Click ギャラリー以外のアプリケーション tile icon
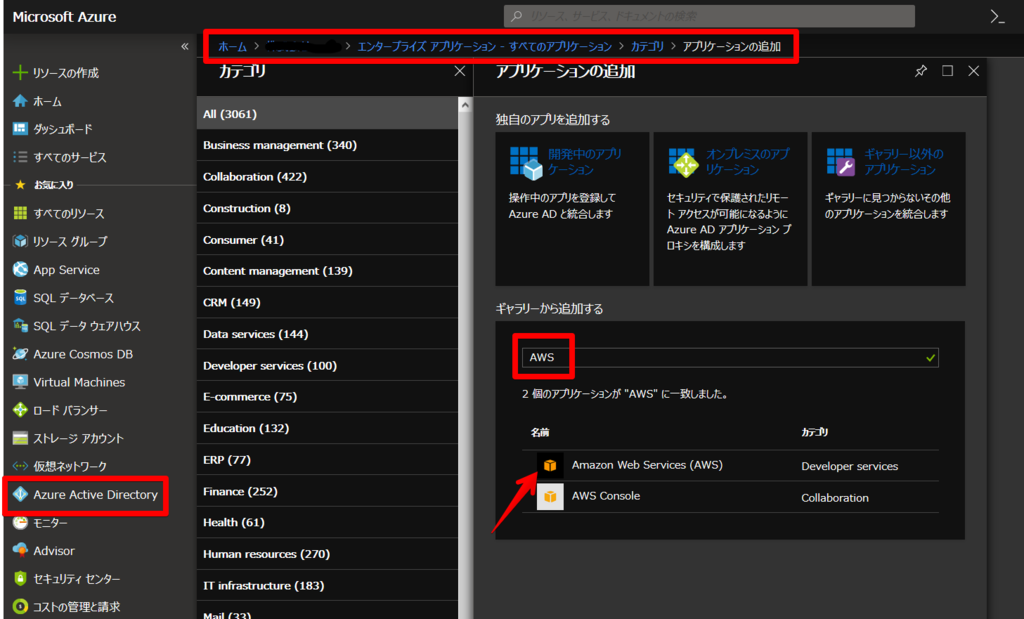Image resolution: width=1024 pixels, height=619 pixels. [x=840, y=162]
